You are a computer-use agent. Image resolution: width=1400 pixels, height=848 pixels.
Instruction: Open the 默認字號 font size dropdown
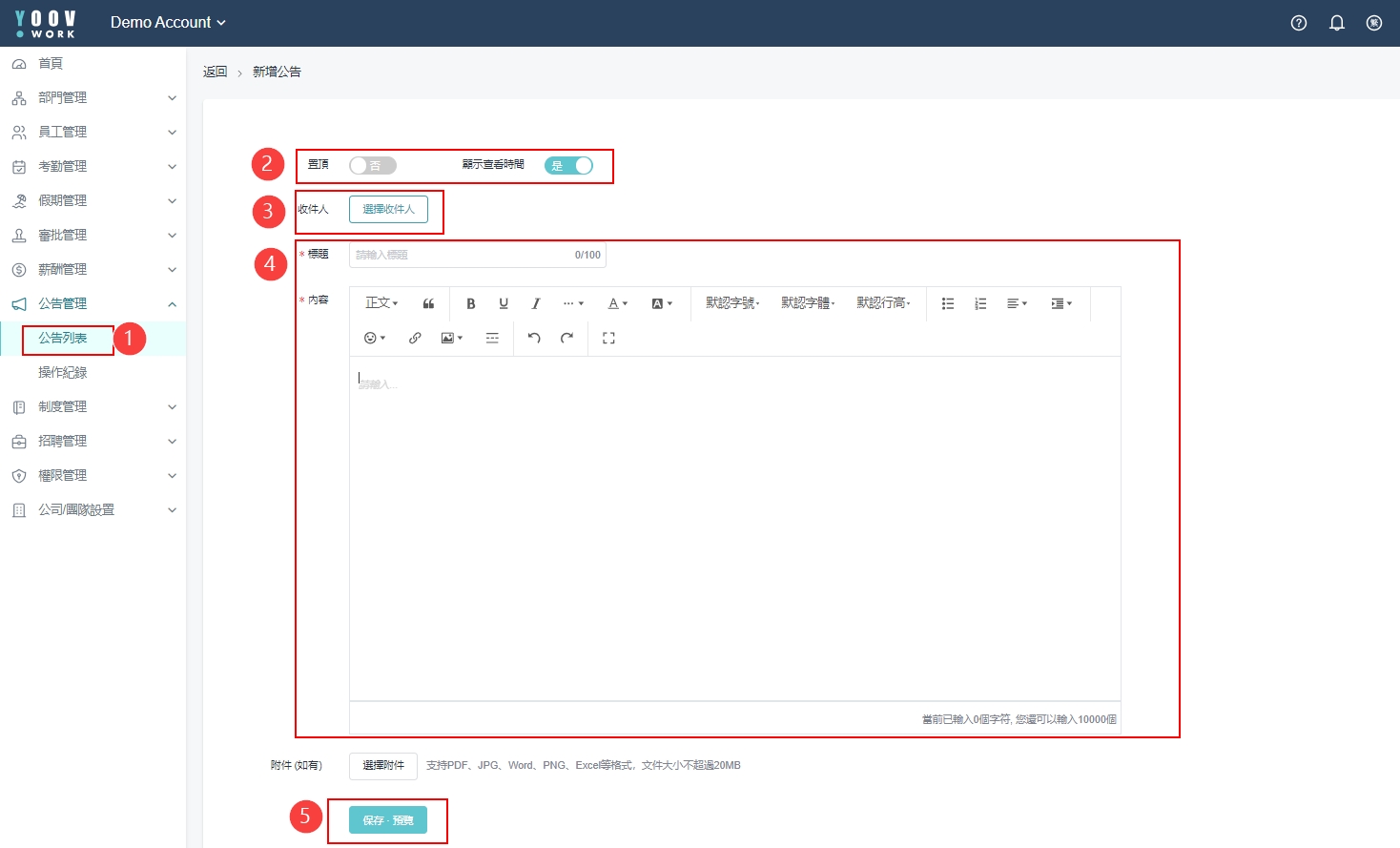732,303
